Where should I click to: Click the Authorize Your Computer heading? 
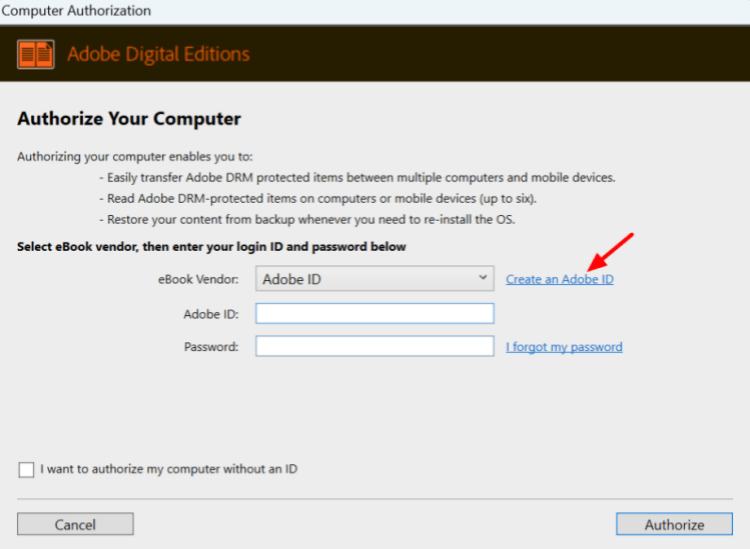click(x=129, y=119)
